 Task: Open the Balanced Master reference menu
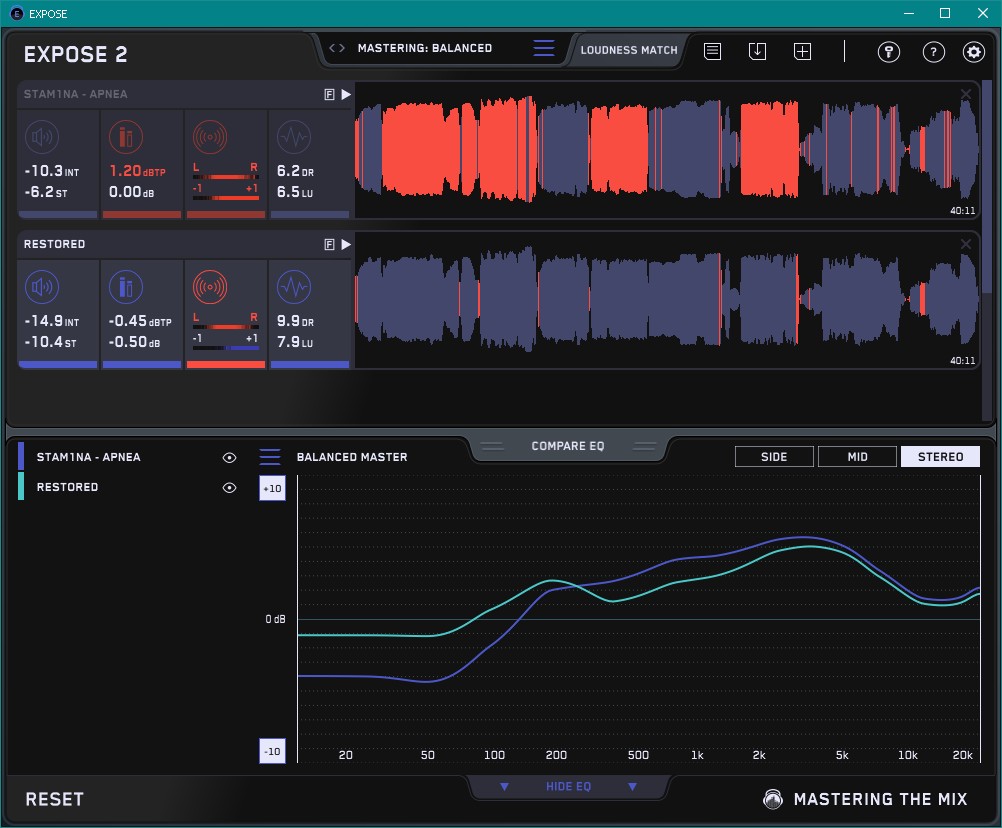pos(270,457)
